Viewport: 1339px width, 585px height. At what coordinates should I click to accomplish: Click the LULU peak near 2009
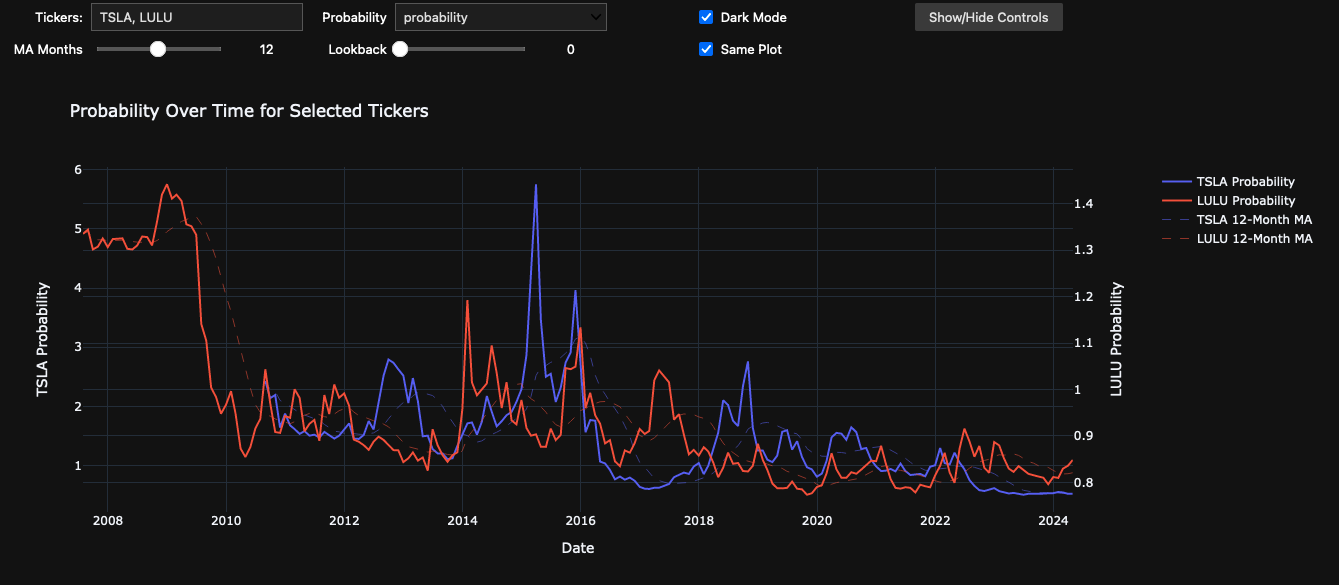click(167, 185)
